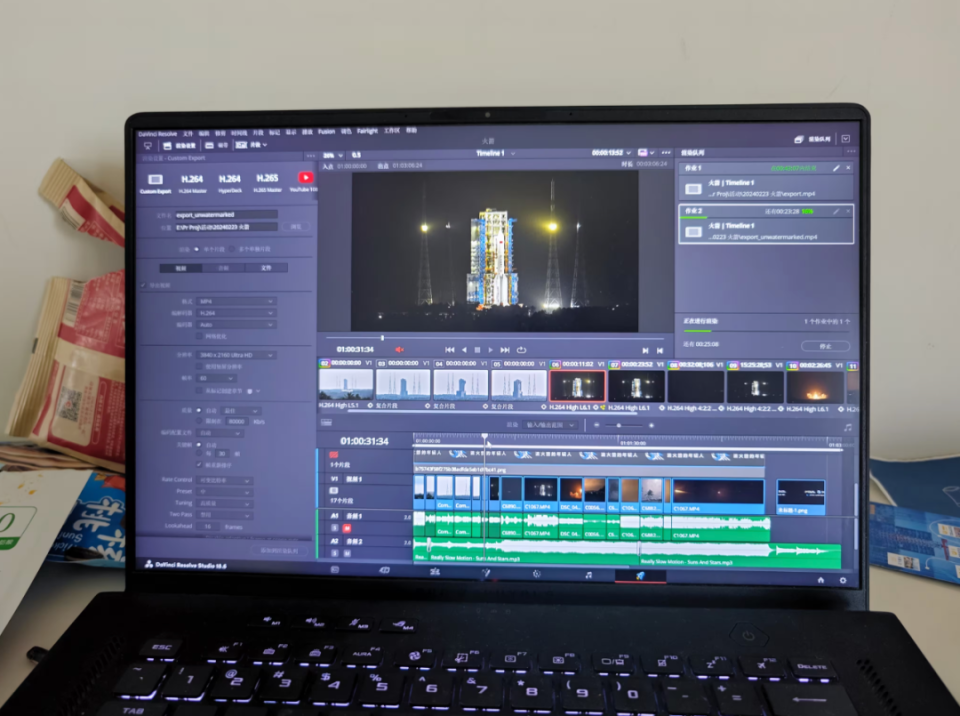Screen dimensions: 960x716
Task: Play the viewer in reverse
Action: pyautogui.click(x=464, y=350)
